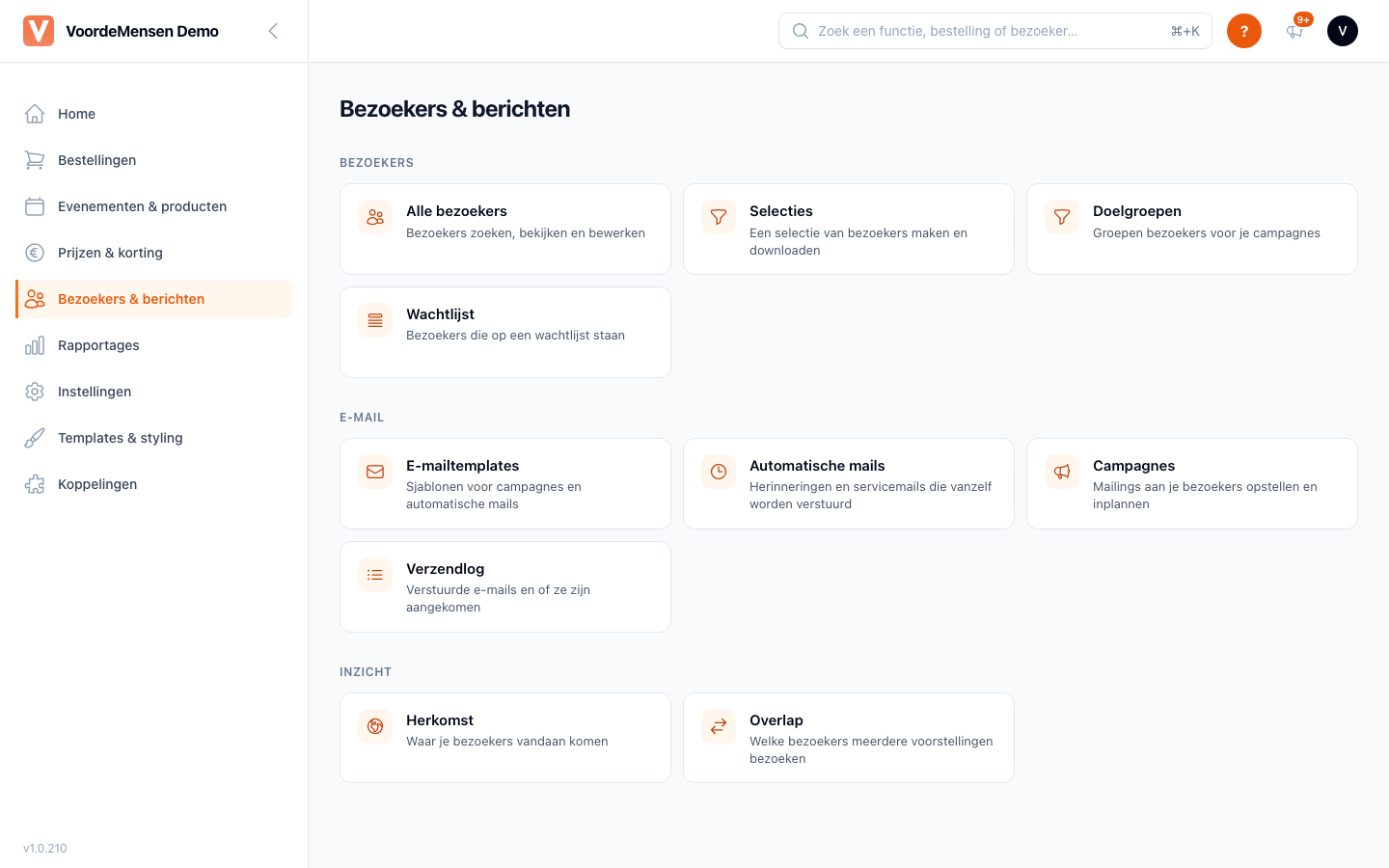This screenshot has height=868, width=1389.
Task: Open the Selecties card
Action: pyautogui.click(x=849, y=230)
